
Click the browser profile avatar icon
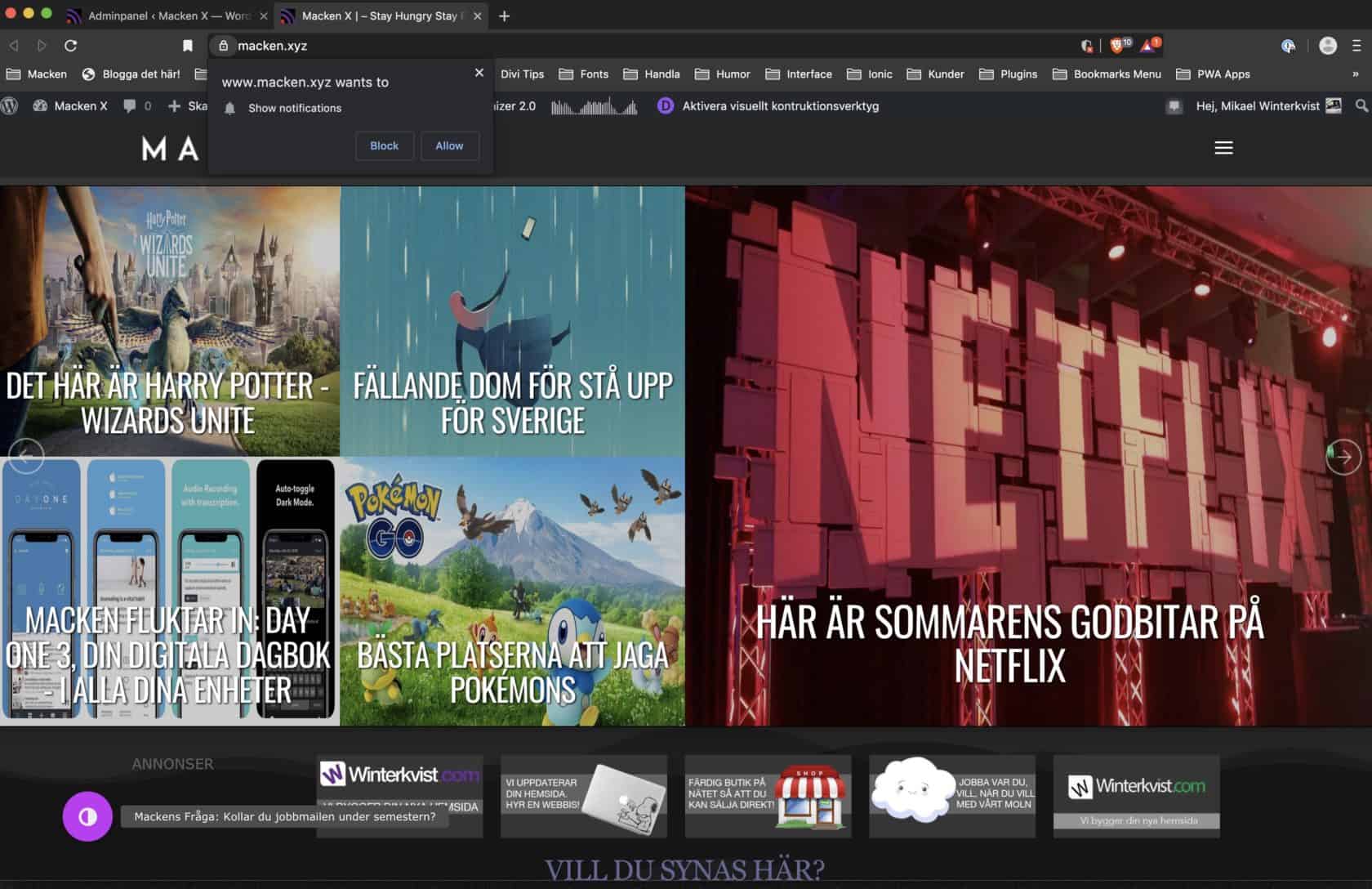pos(1328,46)
